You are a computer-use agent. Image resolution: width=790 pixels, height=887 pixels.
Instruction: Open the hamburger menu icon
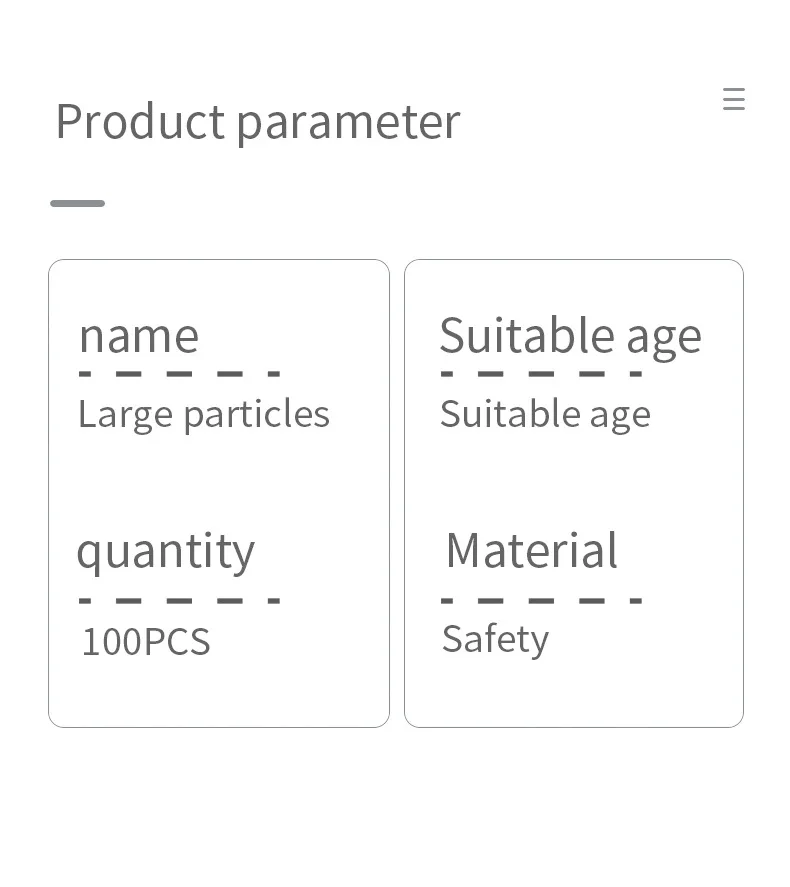coord(734,99)
